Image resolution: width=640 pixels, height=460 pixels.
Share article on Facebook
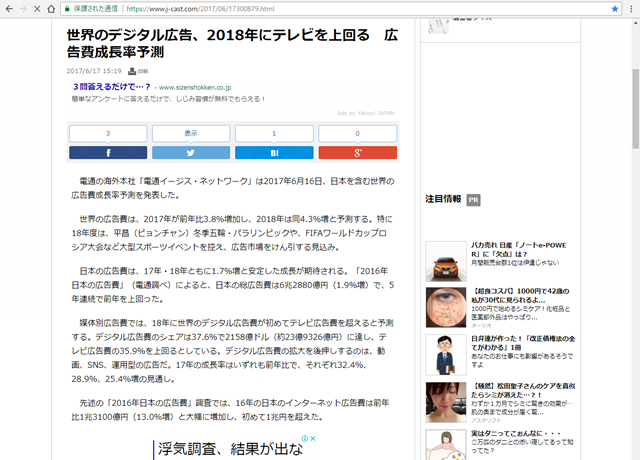[107, 152]
